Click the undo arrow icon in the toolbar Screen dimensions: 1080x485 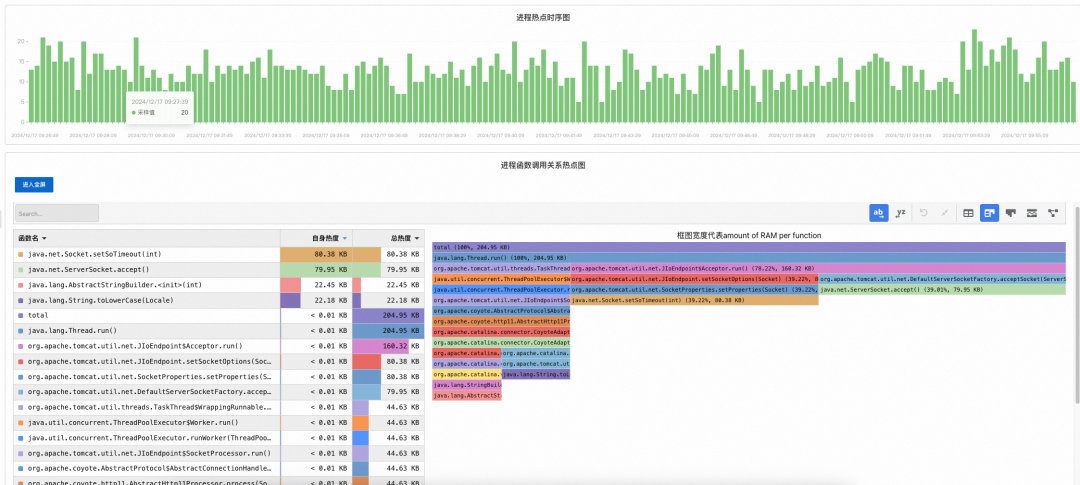click(925, 213)
